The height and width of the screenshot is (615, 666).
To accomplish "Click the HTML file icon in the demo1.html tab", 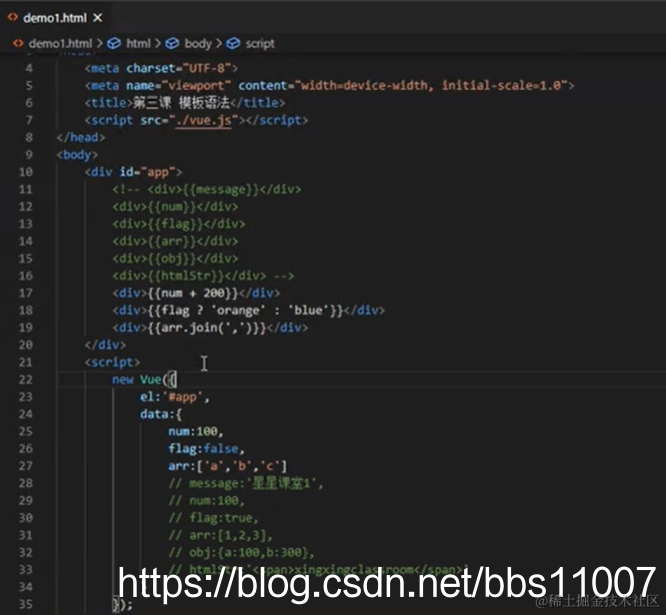I will point(13,17).
